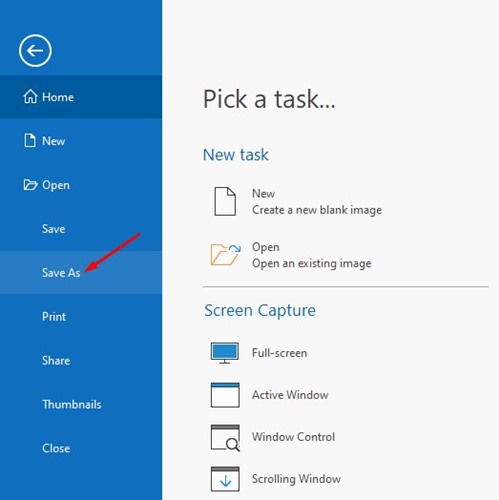This screenshot has width=499, height=500.
Task: Select the Share menu item
Action: (81, 360)
